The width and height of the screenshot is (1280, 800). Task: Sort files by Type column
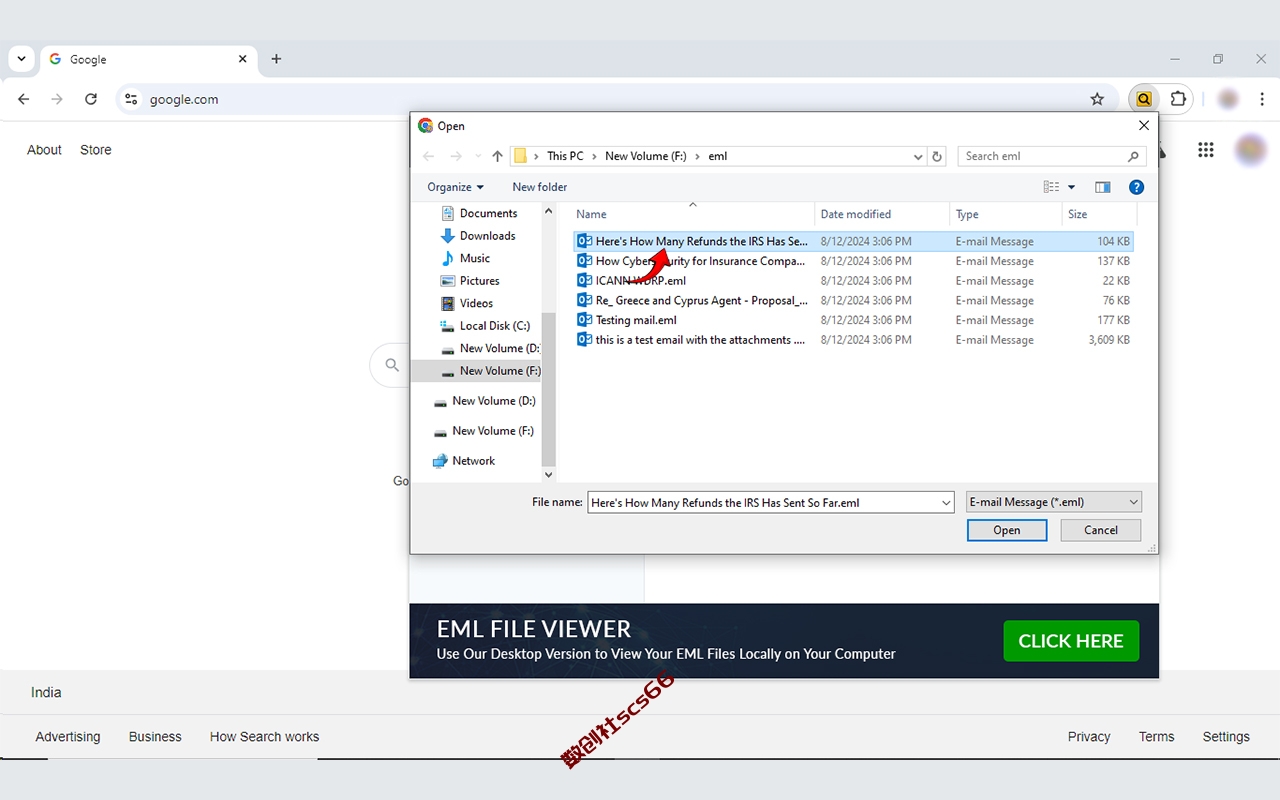point(1005,214)
